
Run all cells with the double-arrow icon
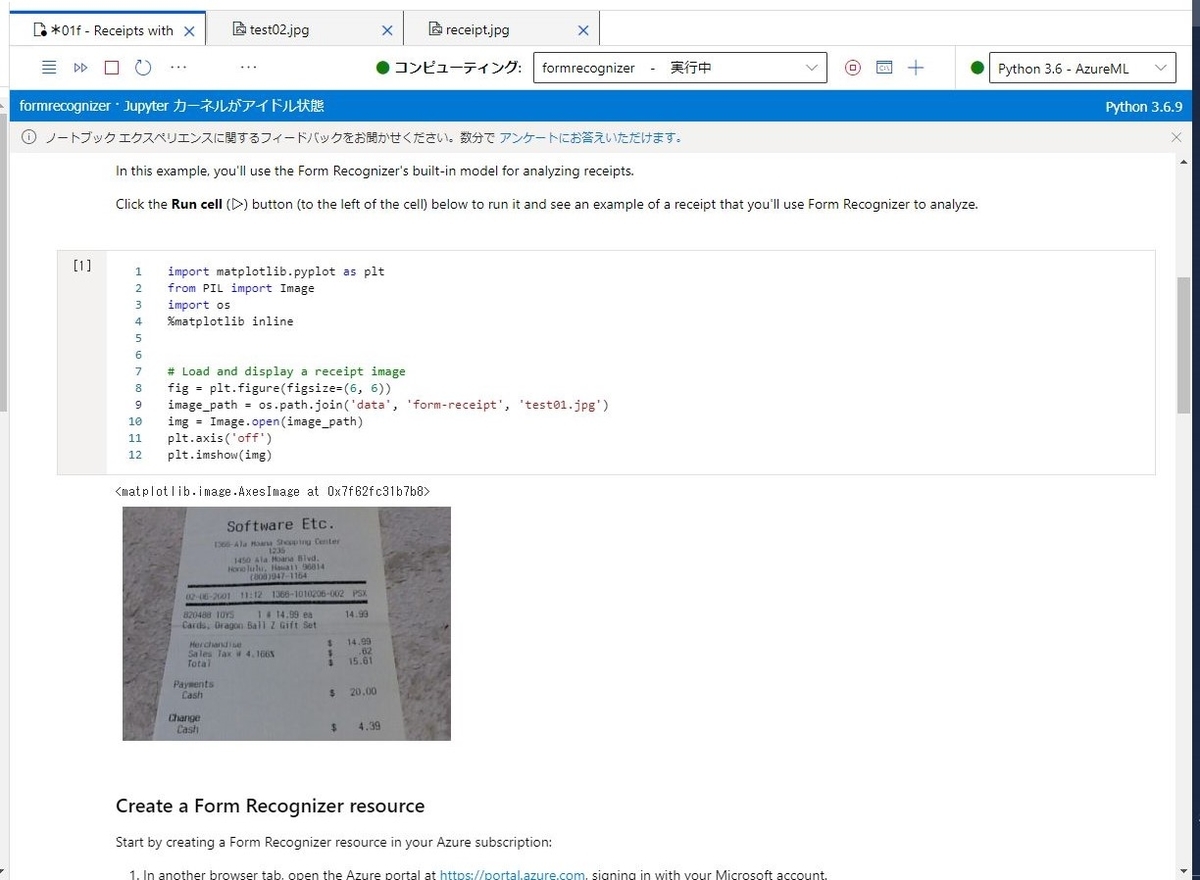[x=81, y=68]
